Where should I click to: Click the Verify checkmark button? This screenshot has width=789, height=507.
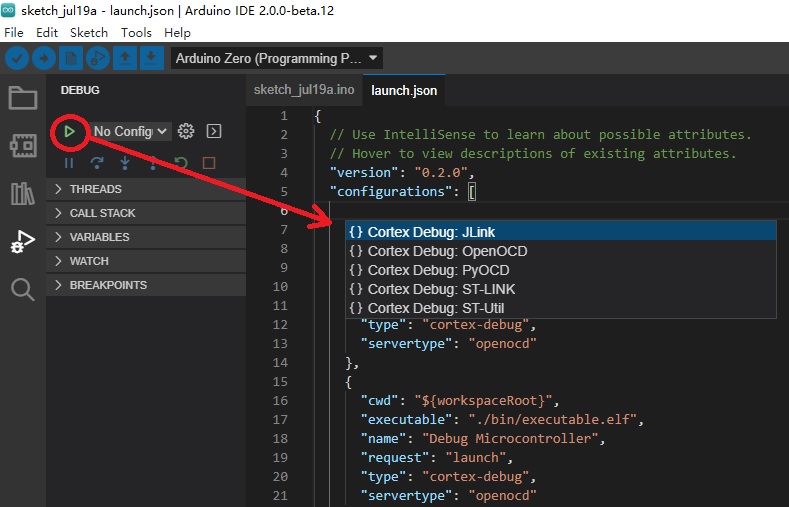[17, 59]
